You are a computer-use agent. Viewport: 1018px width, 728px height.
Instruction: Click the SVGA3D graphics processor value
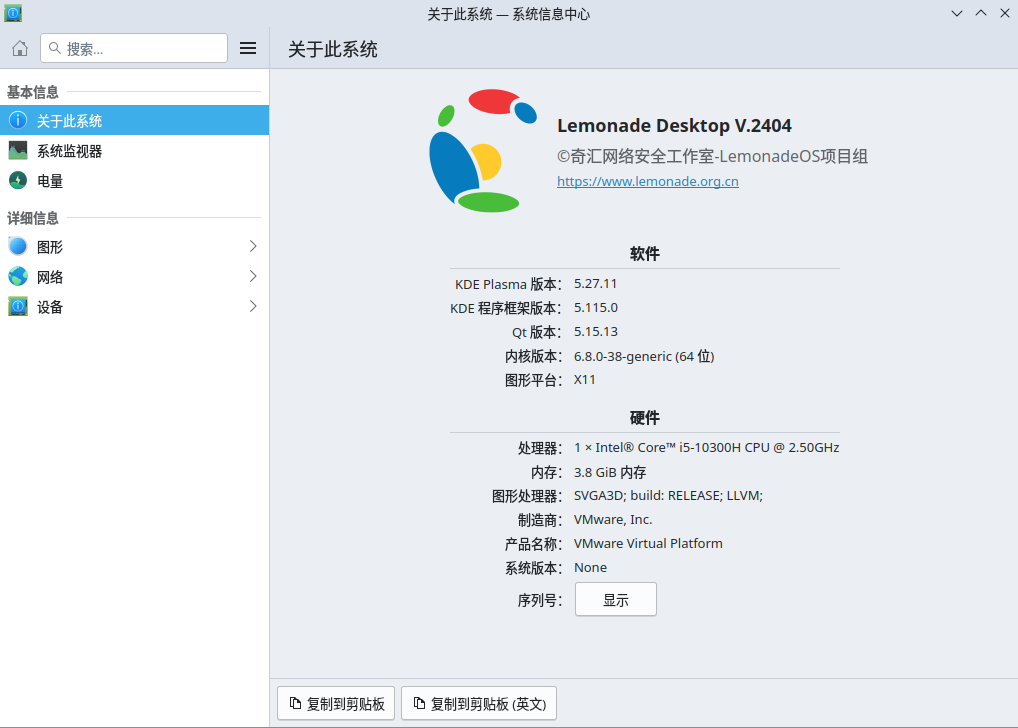668,496
